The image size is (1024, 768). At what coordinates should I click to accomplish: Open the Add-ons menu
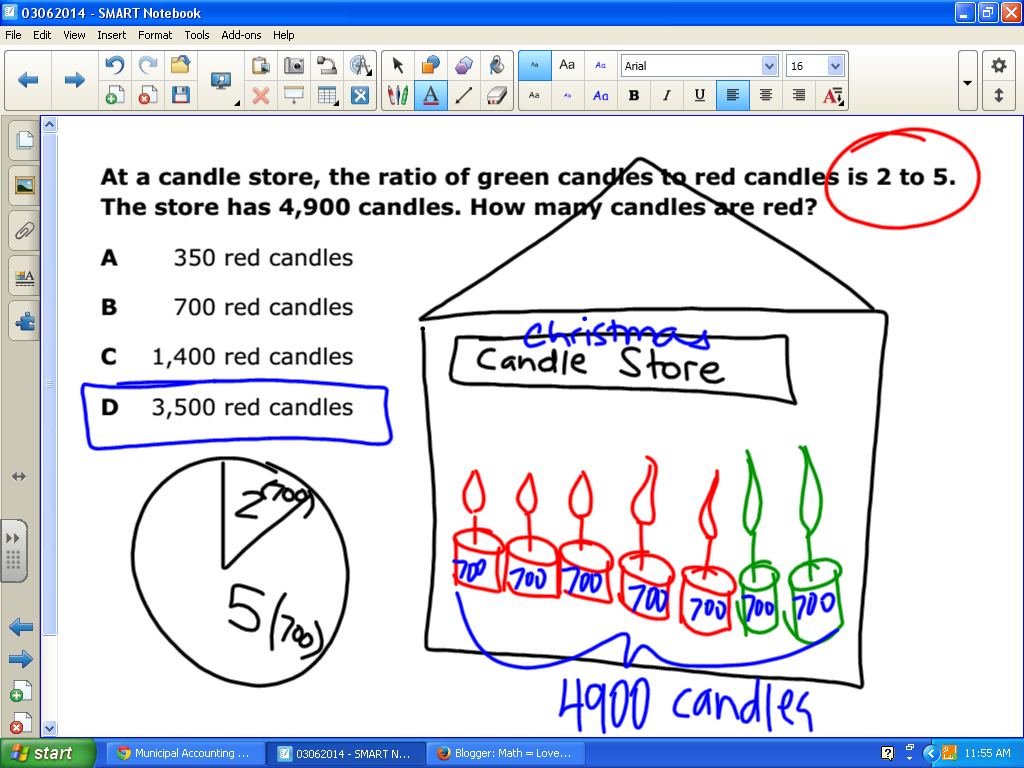[241, 35]
